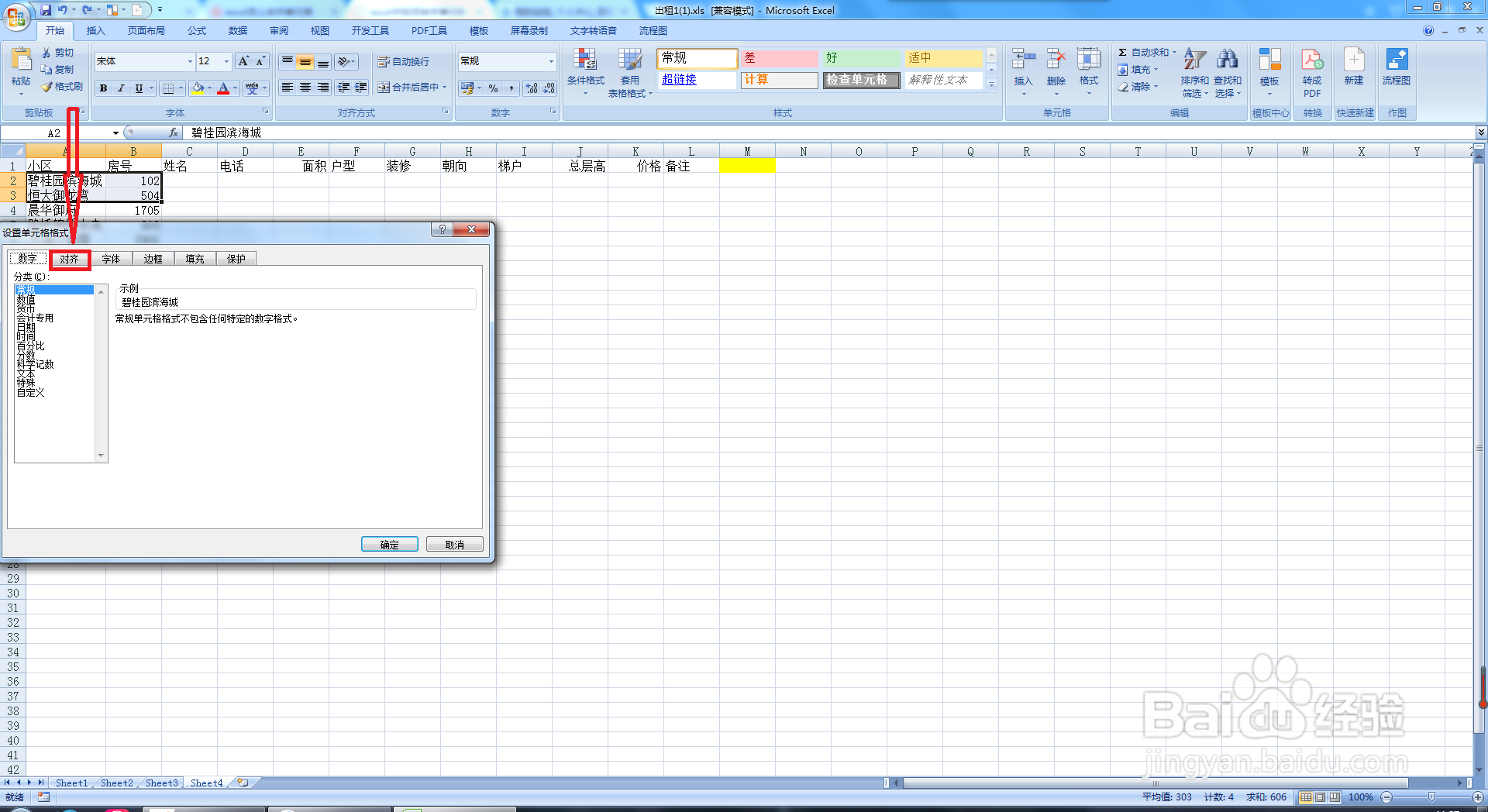Click the formula bar input
Image resolution: width=1488 pixels, height=812 pixels.
[829, 133]
